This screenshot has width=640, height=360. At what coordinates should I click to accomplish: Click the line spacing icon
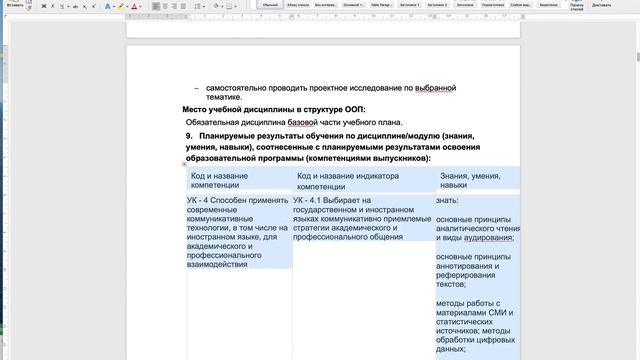click(x=198, y=6)
